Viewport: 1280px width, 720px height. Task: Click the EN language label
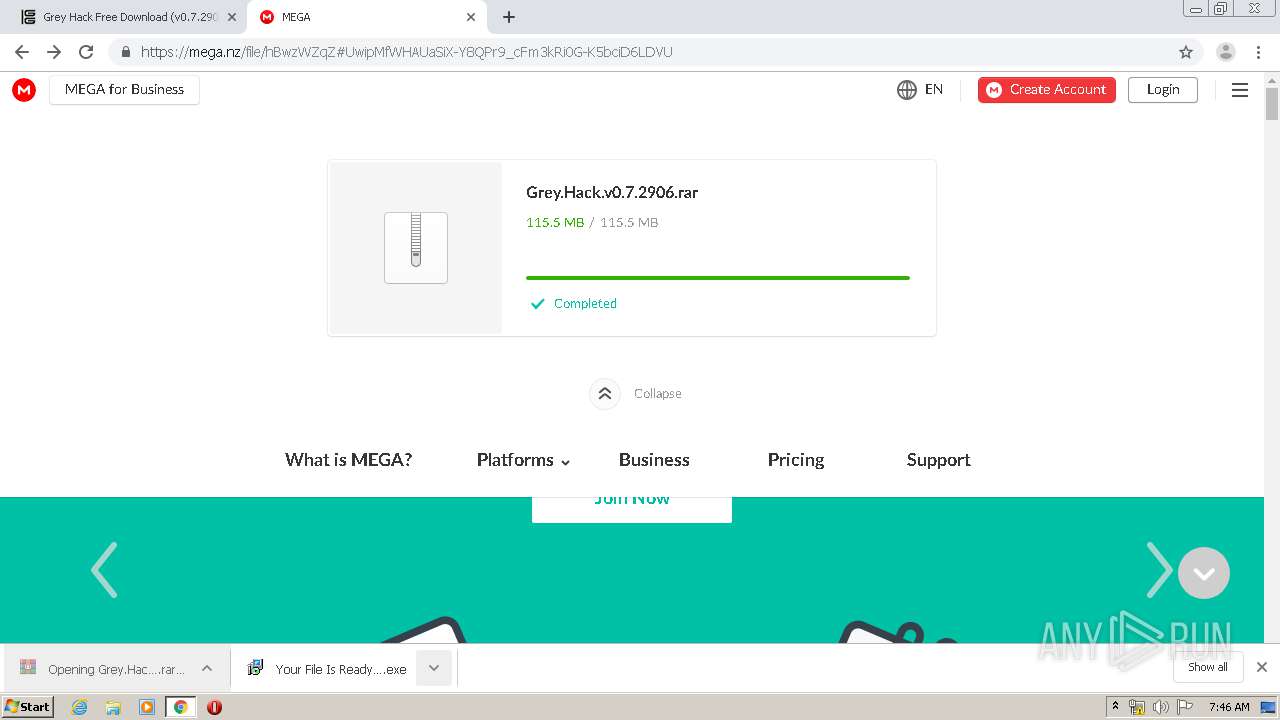[934, 89]
